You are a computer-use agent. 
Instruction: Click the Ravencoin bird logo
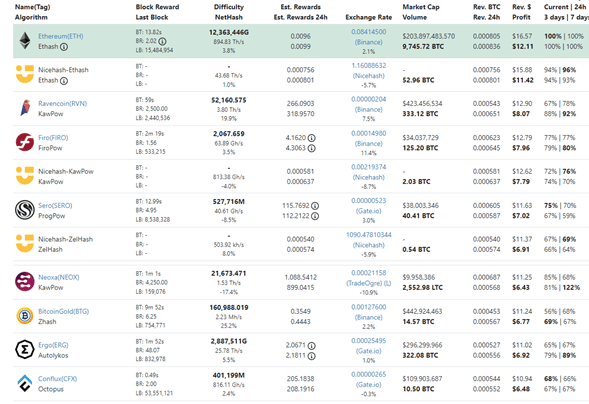pyautogui.click(x=25, y=108)
